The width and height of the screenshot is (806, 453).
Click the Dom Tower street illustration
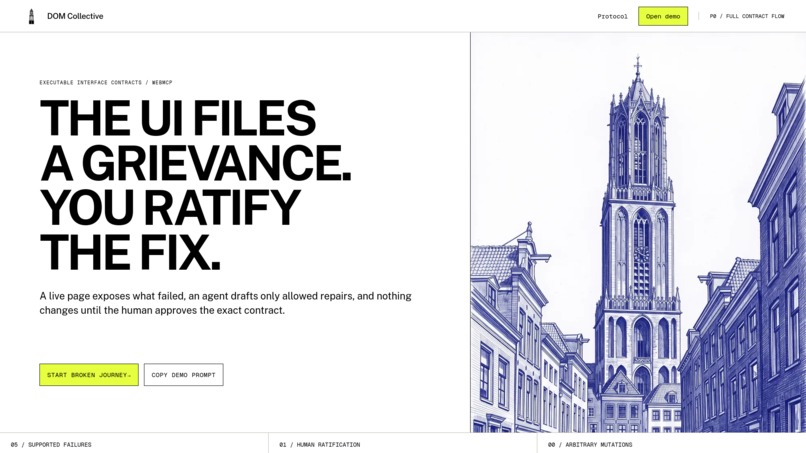click(x=638, y=232)
